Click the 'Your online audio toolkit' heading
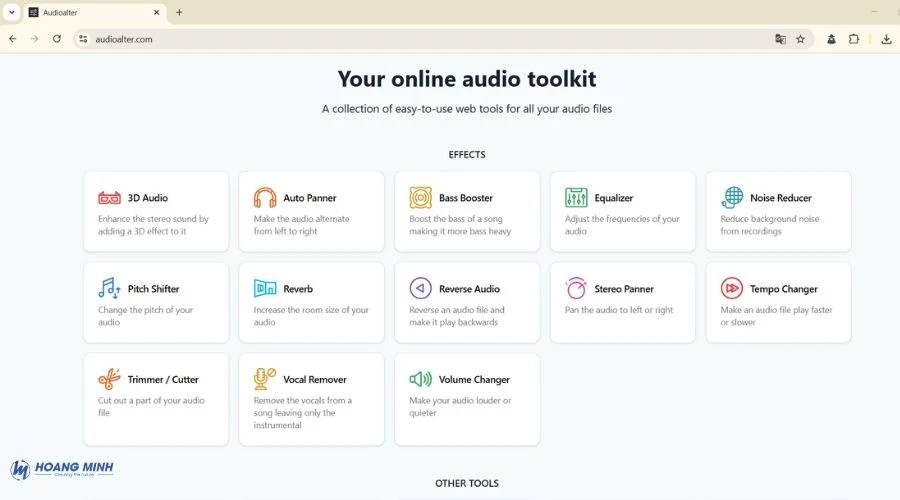The height and width of the screenshot is (500, 900). coord(467,79)
